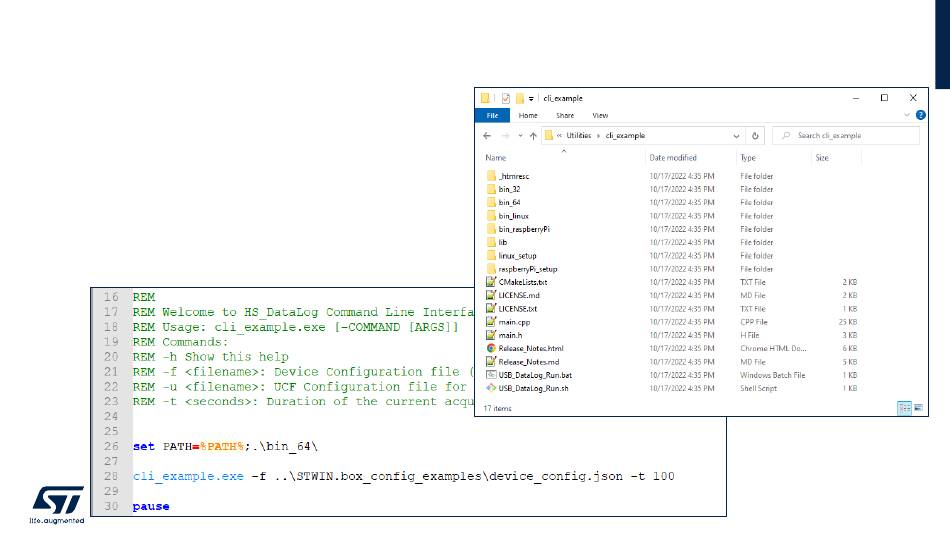
Task: Click 'REM -h Show this help' line
Action: point(211,357)
